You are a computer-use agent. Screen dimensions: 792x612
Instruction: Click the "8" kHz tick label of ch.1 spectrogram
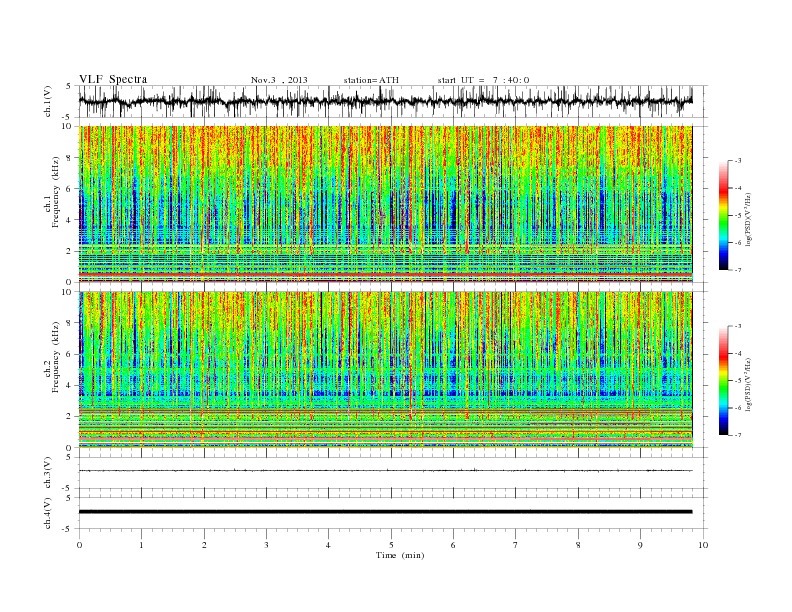(69, 158)
